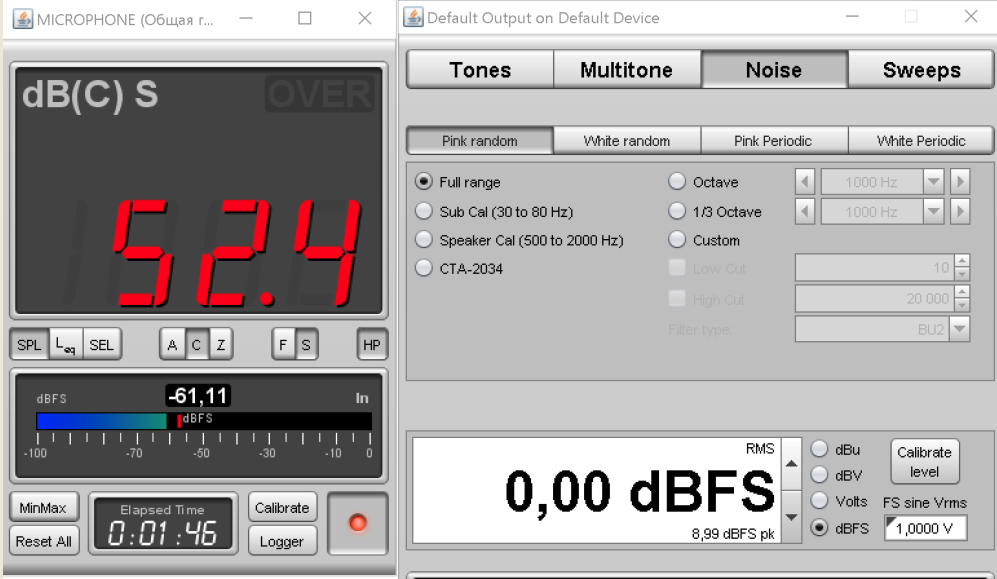The height and width of the screenshot is (579, 997).
Task: Click the dBFS input level meter bar
Action: pyautogui.click(x=204, y=421)
